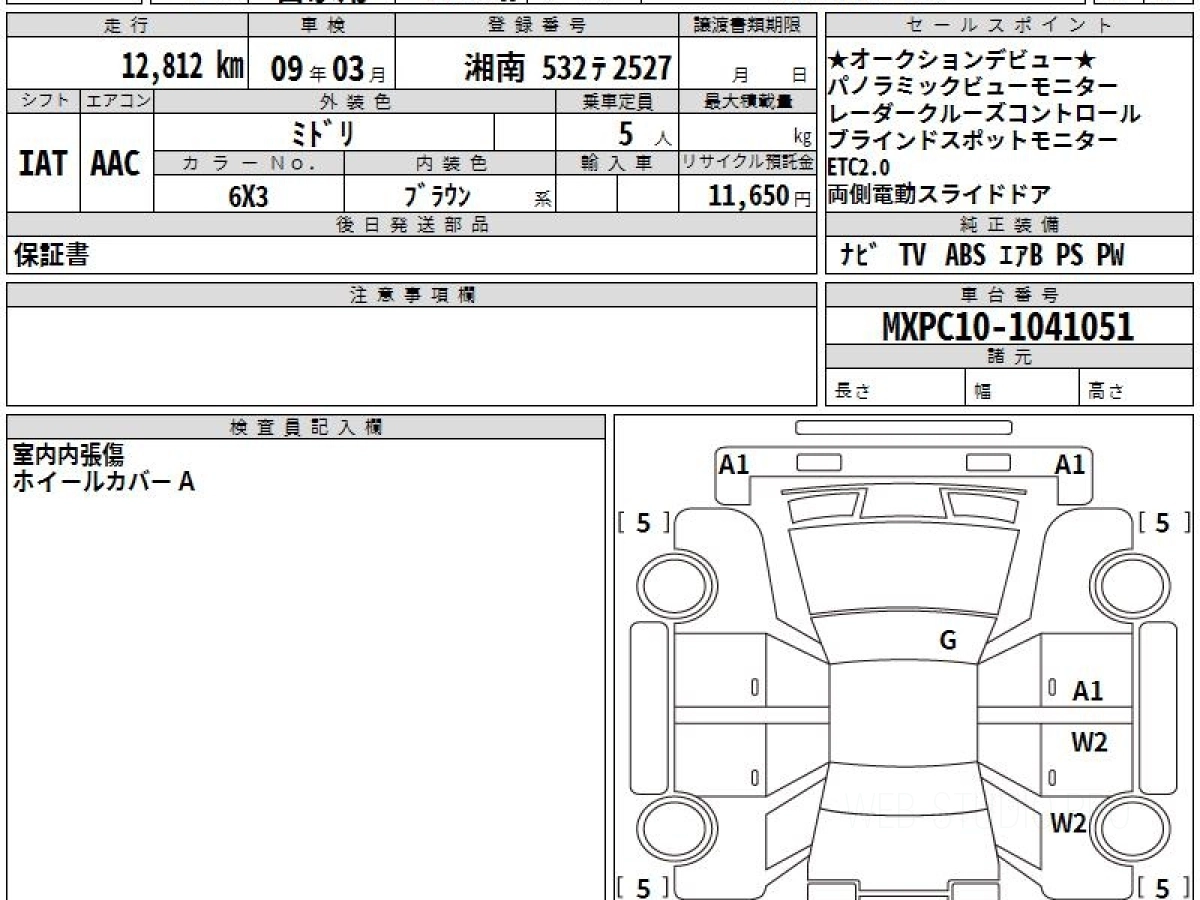The image size is (1200, 900).
Task: Click the chassis number MXPC10-1041051
Action: pos(1008,327)
